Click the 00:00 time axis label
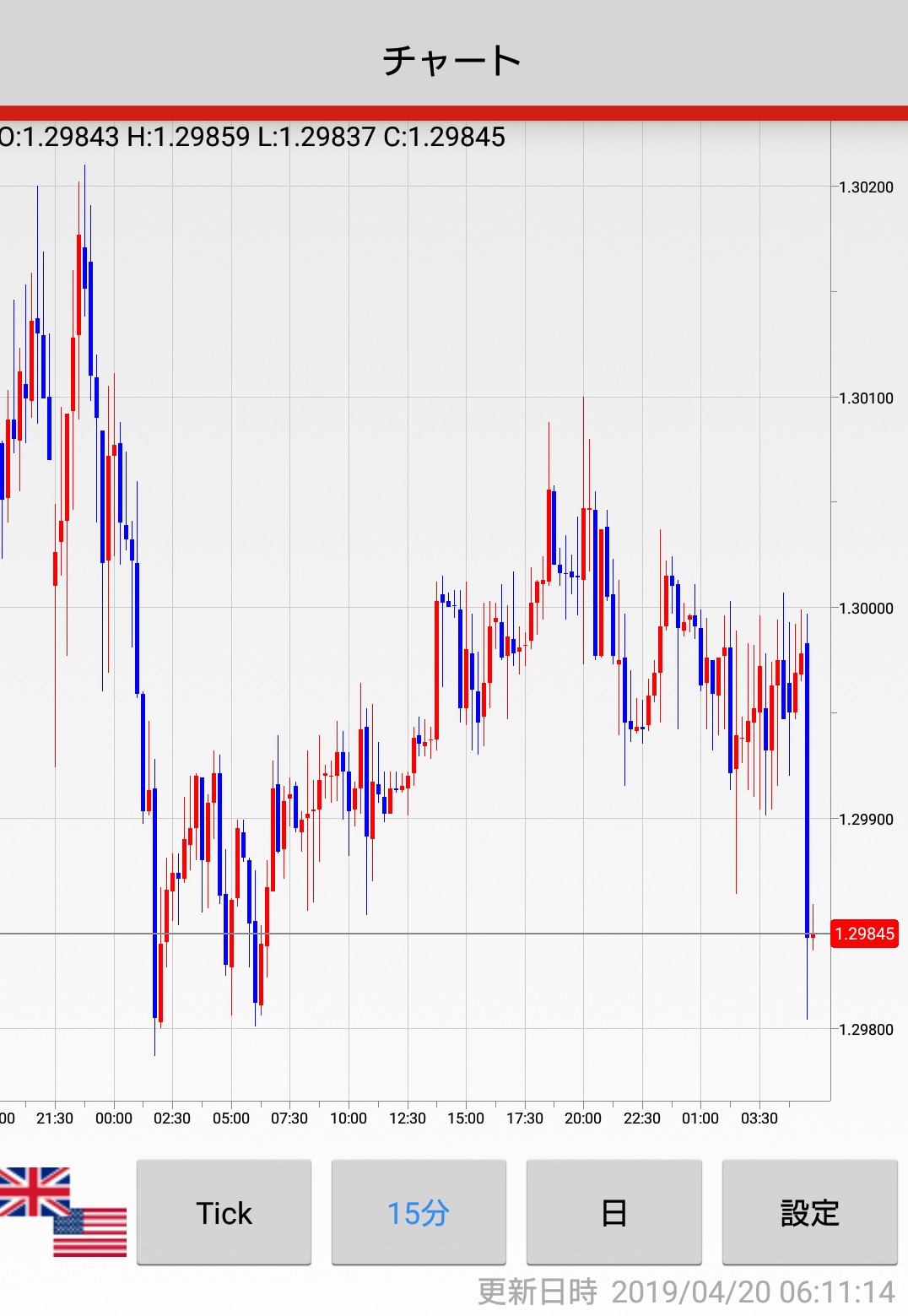908x1316 pixels. pyautogui.click(x=114, y=1118)
